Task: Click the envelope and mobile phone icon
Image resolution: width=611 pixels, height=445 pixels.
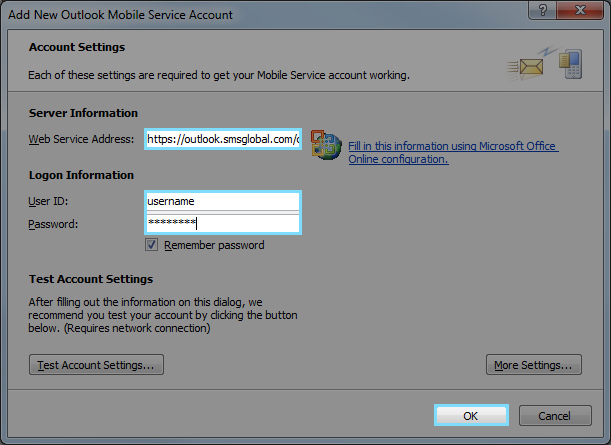Action: point(544,62)
